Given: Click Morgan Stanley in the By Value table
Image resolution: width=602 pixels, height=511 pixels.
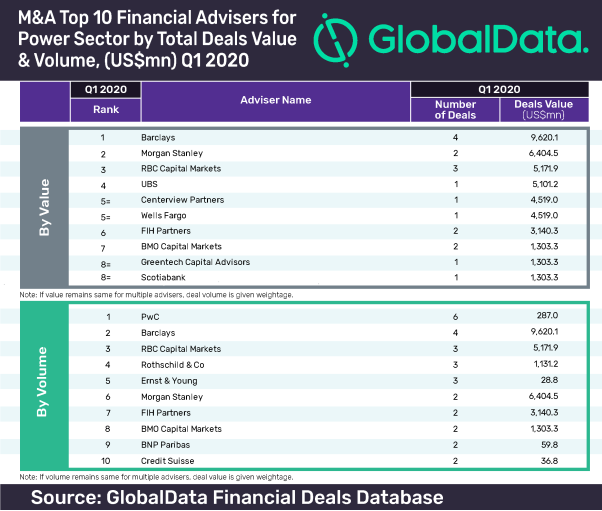Looking at the screenshot, I should (x=172, y=154).
